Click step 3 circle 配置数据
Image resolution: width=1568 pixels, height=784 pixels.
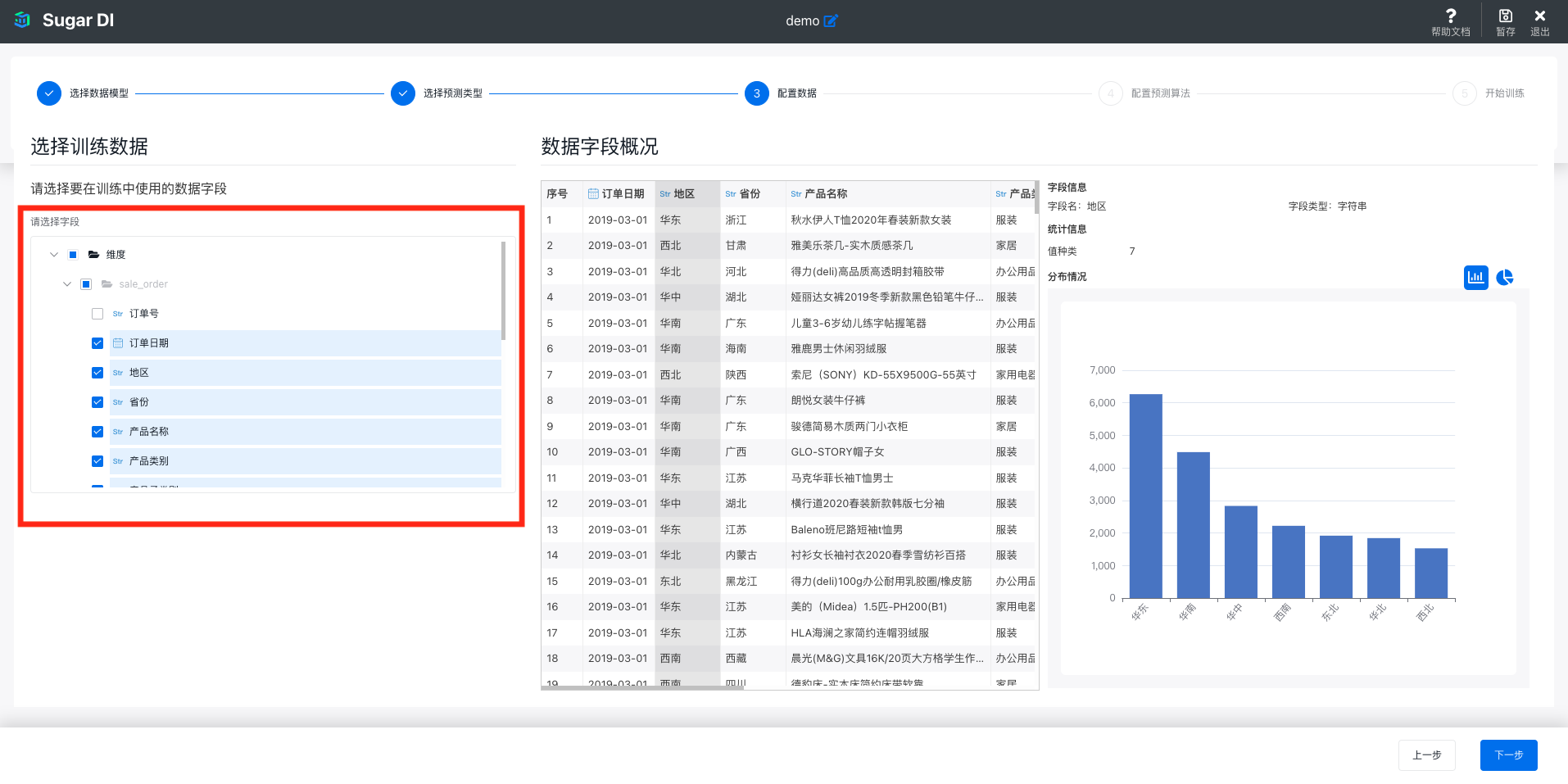coord(757,93)
